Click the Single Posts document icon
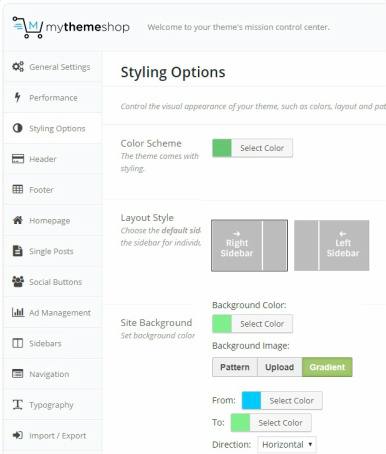The width and height of the screenshot is (386, 454). point(18,251)
